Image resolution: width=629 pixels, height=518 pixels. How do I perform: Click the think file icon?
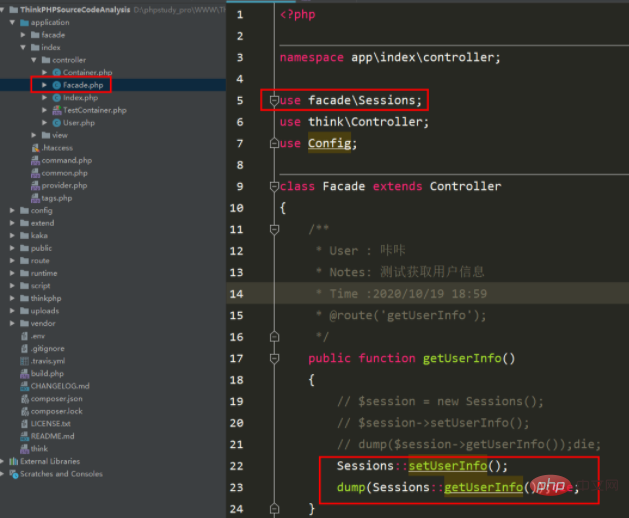coord(24,449)
